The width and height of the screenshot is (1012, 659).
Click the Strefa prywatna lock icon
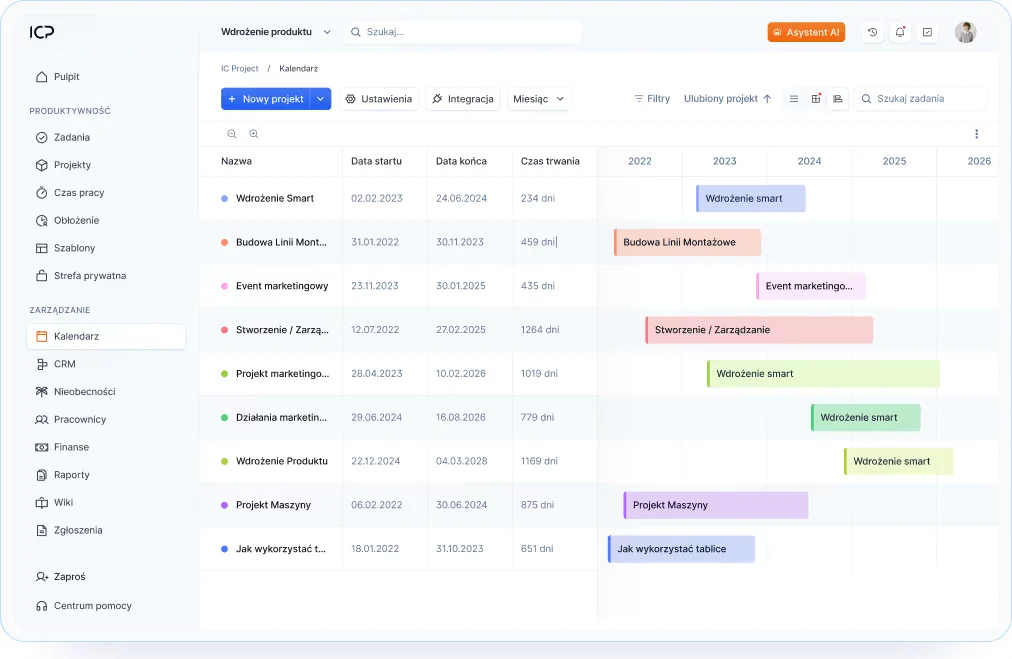(42, 276)
